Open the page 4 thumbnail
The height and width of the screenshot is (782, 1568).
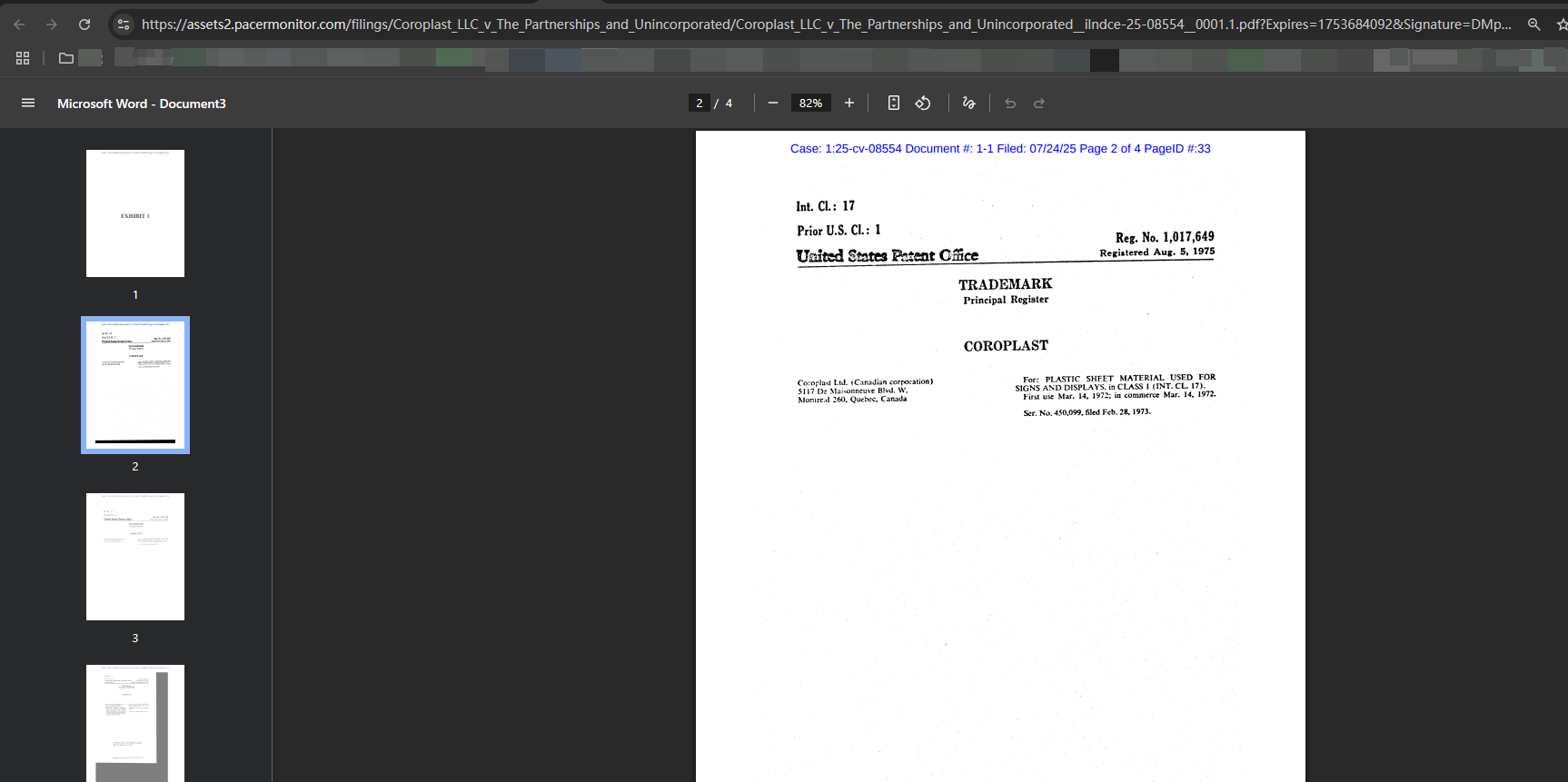(x=135, y=723)
